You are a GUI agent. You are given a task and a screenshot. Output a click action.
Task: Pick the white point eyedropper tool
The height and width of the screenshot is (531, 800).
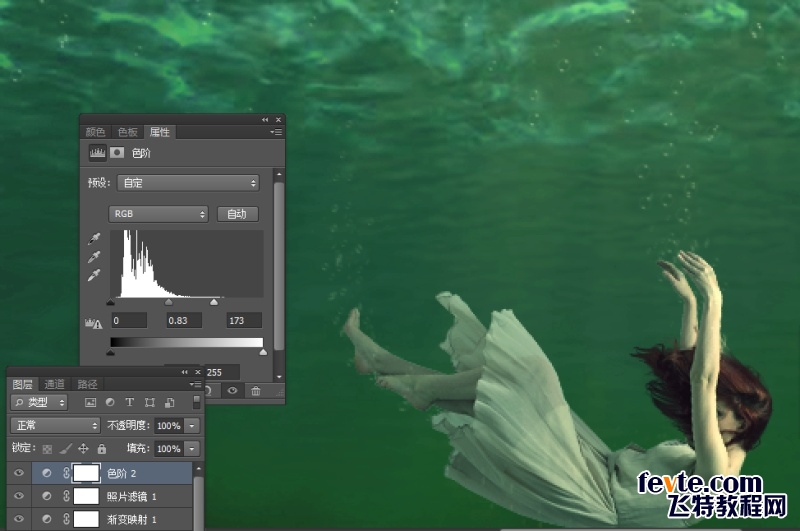[x=95, y=274]
